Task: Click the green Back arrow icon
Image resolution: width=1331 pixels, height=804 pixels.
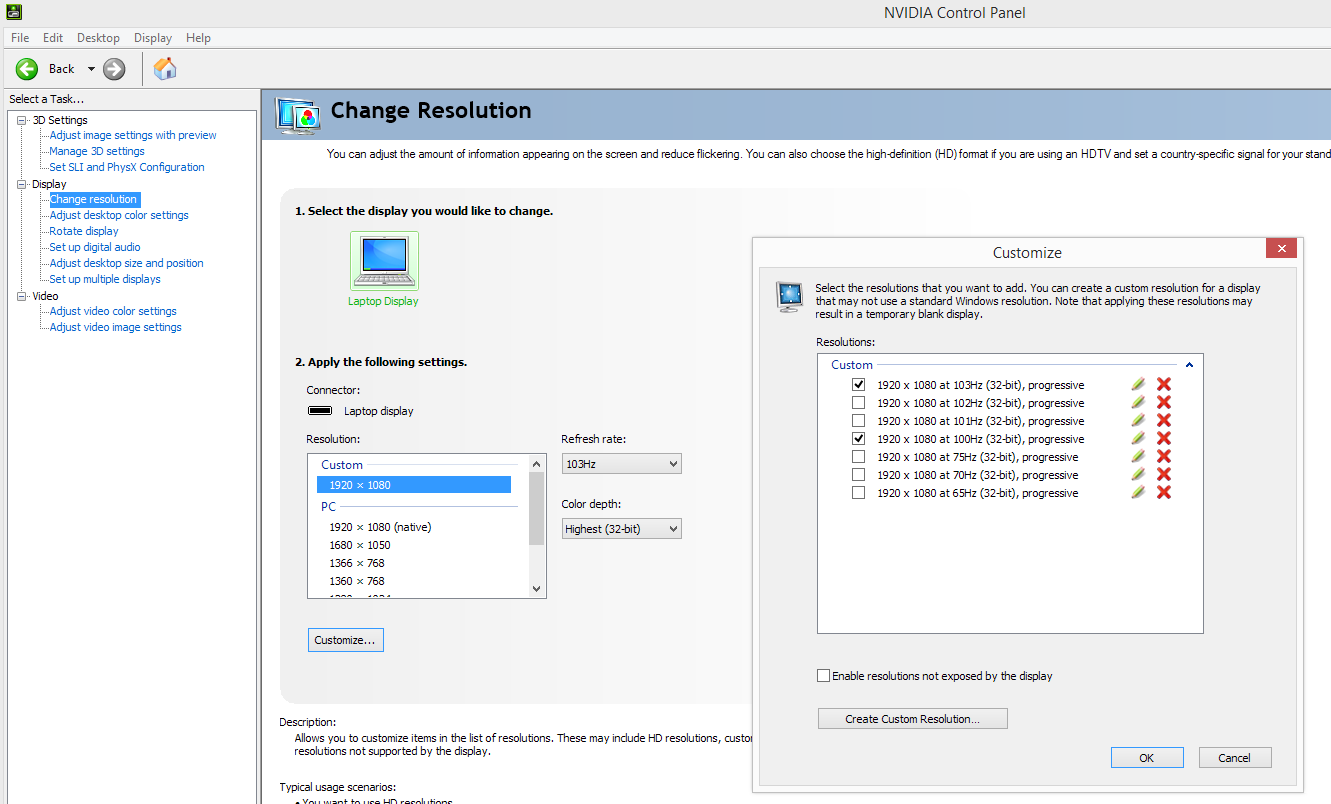Action: [27, 69]
